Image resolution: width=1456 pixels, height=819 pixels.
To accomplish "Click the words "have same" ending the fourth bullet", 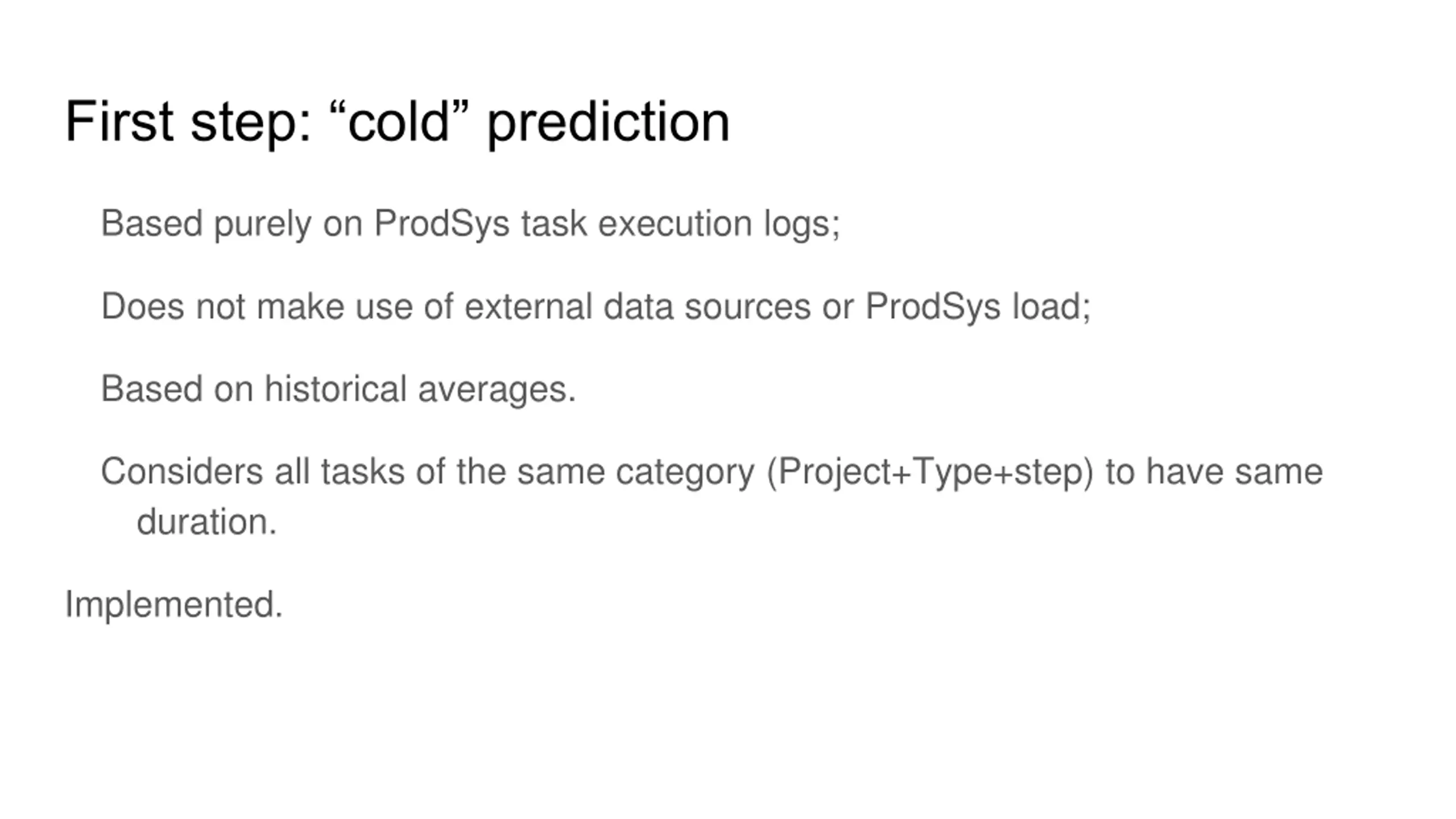I will point(1235,471).
